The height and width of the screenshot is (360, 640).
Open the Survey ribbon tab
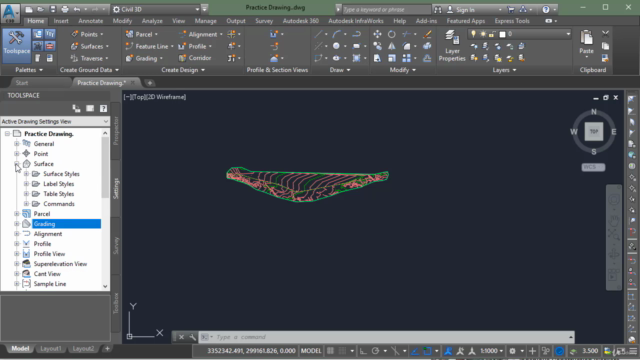pyautogui.click(x=264, y=21)
